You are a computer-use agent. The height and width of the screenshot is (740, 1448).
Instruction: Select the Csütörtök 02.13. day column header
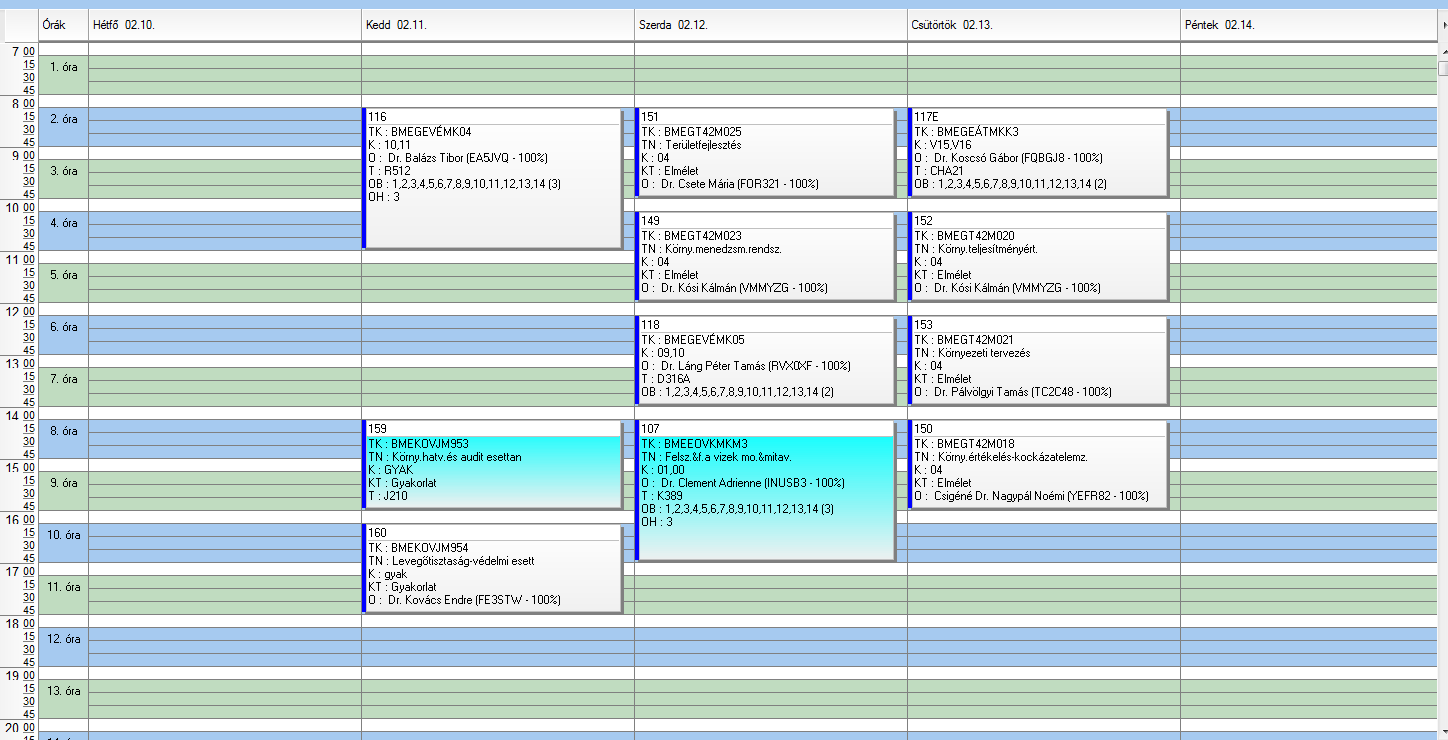(1044, 25)
